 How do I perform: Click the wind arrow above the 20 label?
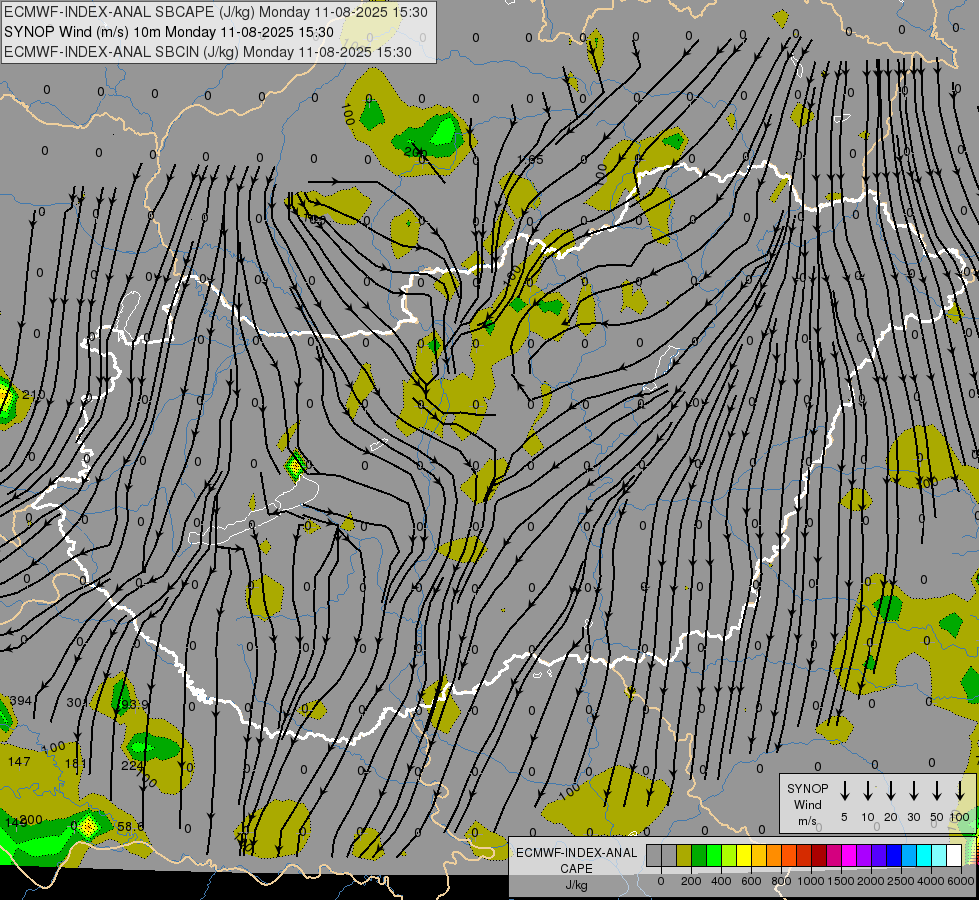(890, 791)
